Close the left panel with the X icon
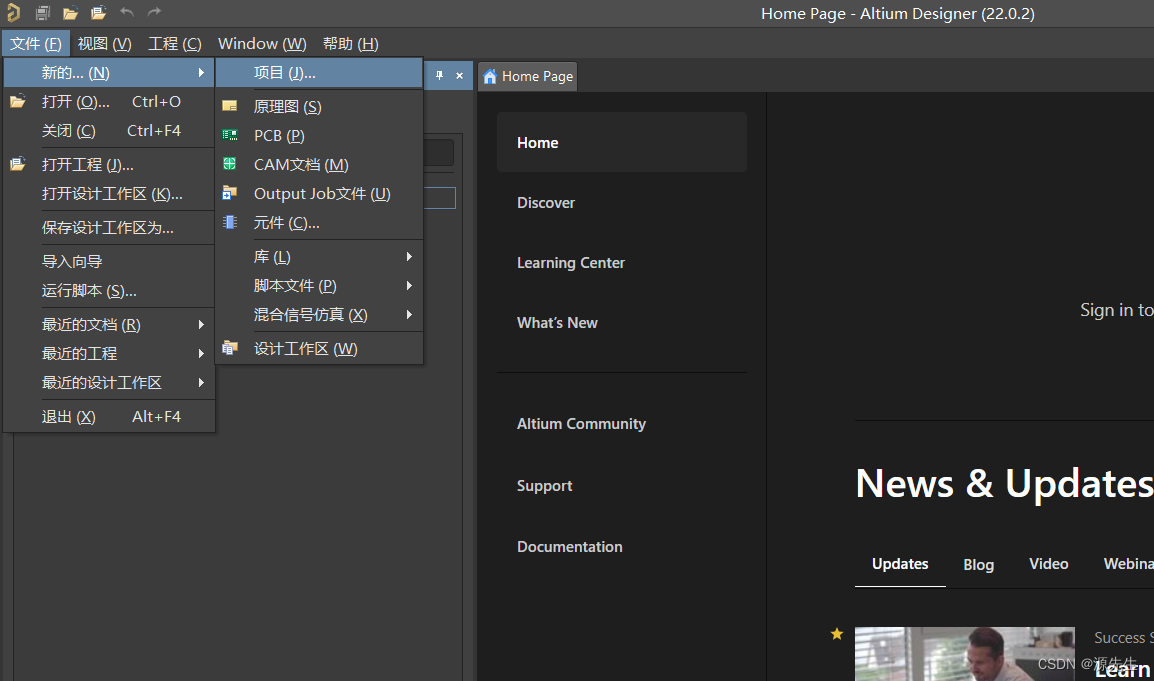The height and width of the screenshot is (681, 1154). [x=459, y=75]
